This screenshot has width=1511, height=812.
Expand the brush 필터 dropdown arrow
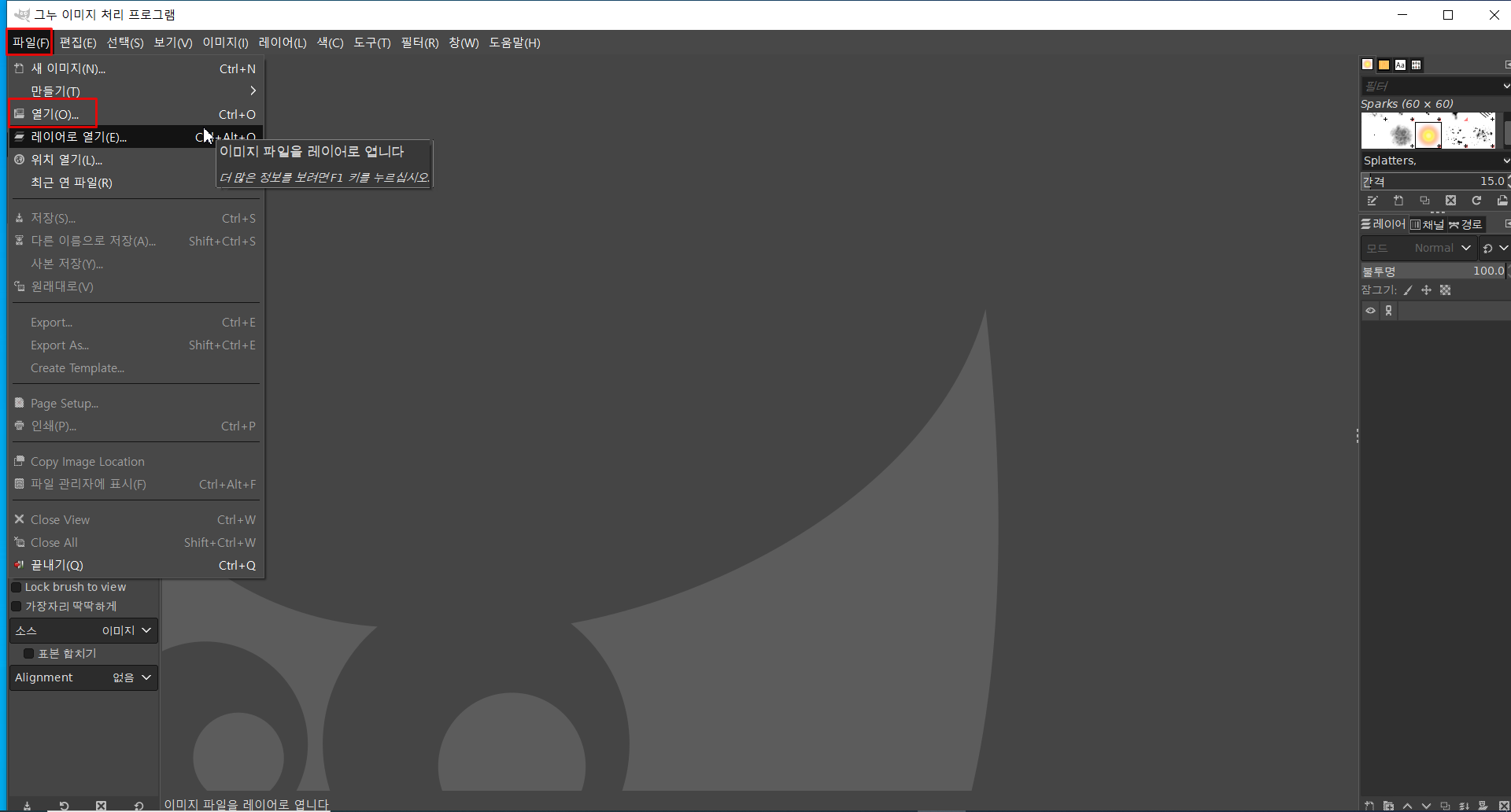(x=1505, y=86)
